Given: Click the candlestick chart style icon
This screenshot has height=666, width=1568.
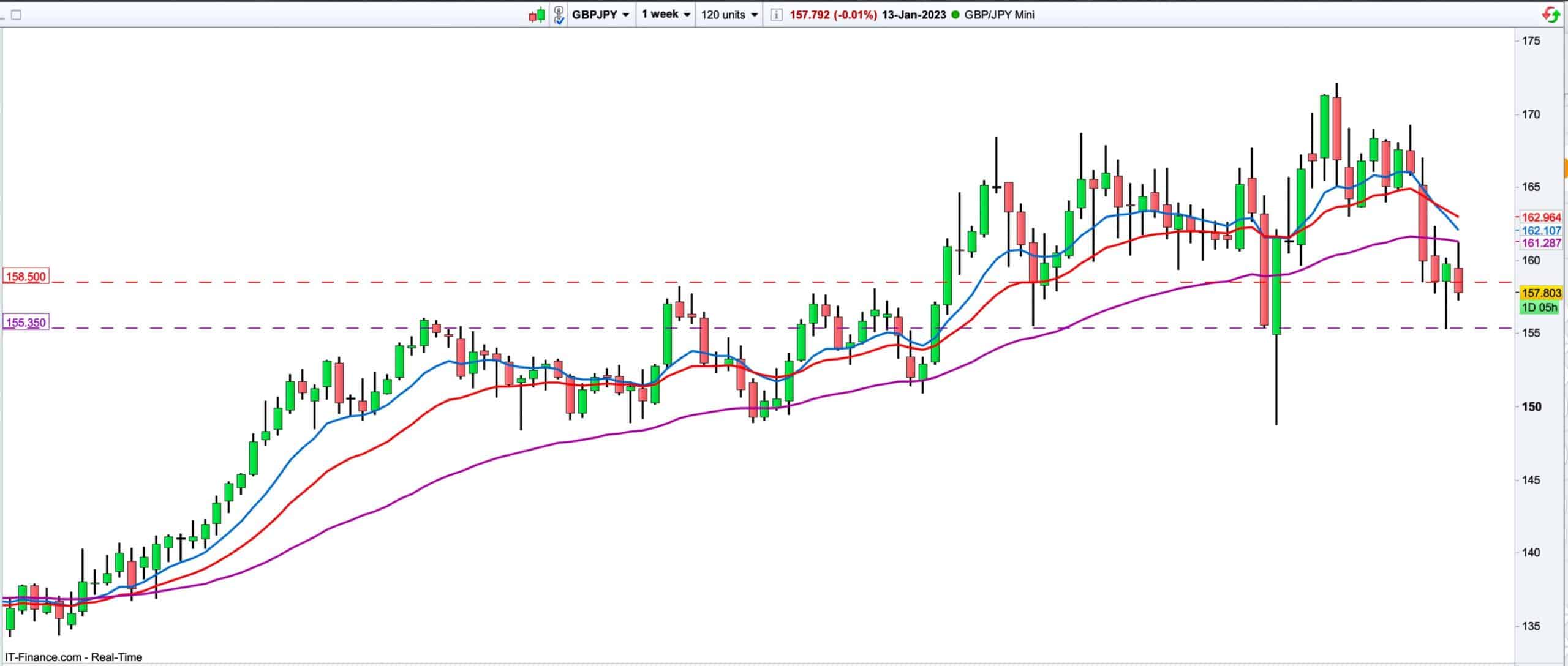Looking at the screenshot, I should [x=537, y=15].
